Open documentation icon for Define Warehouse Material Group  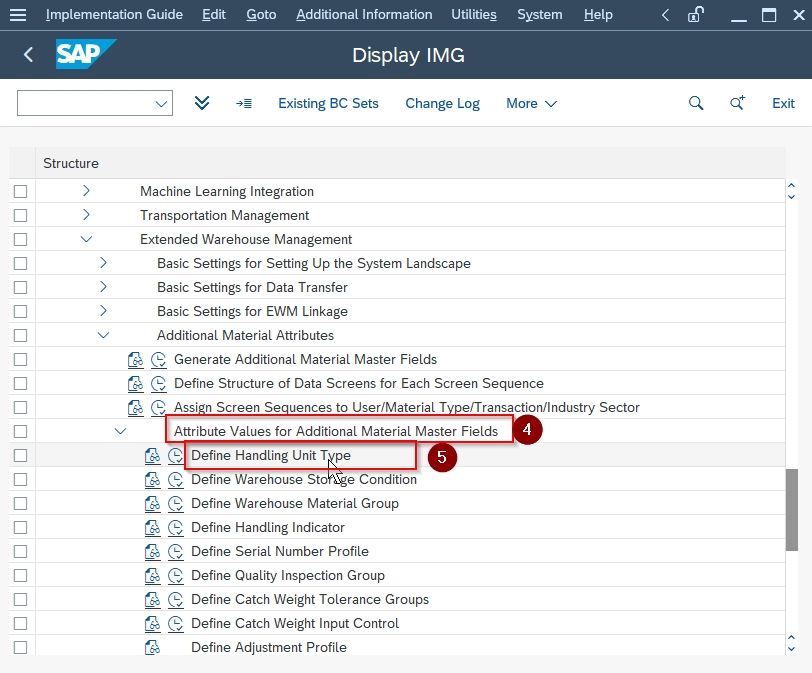152,504
